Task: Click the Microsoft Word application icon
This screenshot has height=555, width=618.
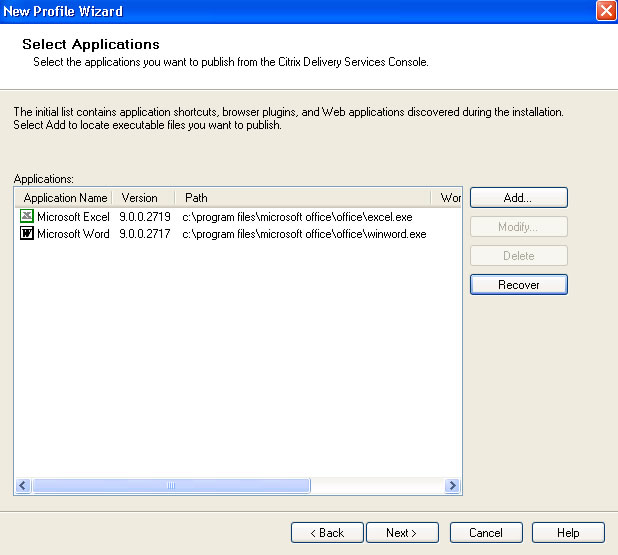Action: pos(27,233)
